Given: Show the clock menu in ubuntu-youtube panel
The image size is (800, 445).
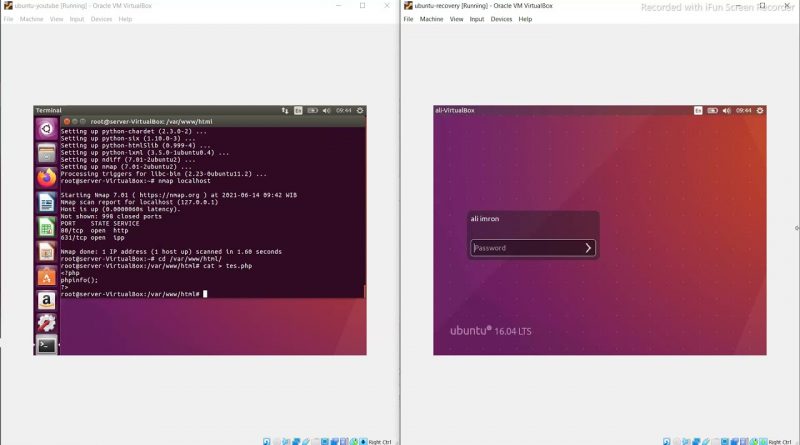Looking at the screenshot, I should point(343,110).
